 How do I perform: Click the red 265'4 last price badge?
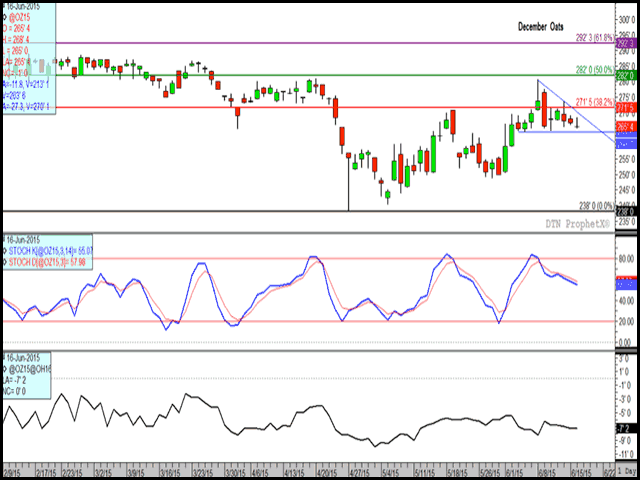(626, 127)
